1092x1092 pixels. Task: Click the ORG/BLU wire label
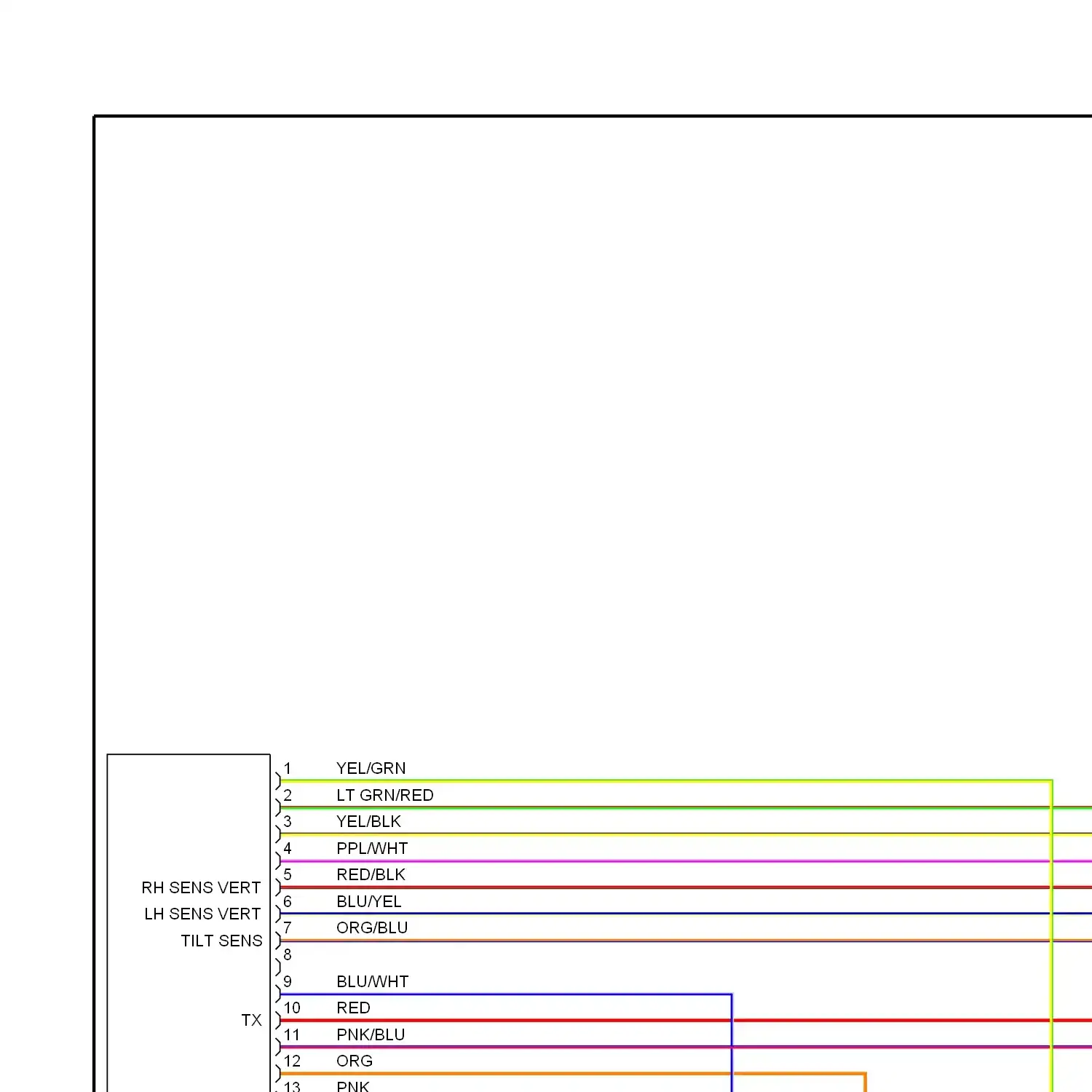coord(372,927)
